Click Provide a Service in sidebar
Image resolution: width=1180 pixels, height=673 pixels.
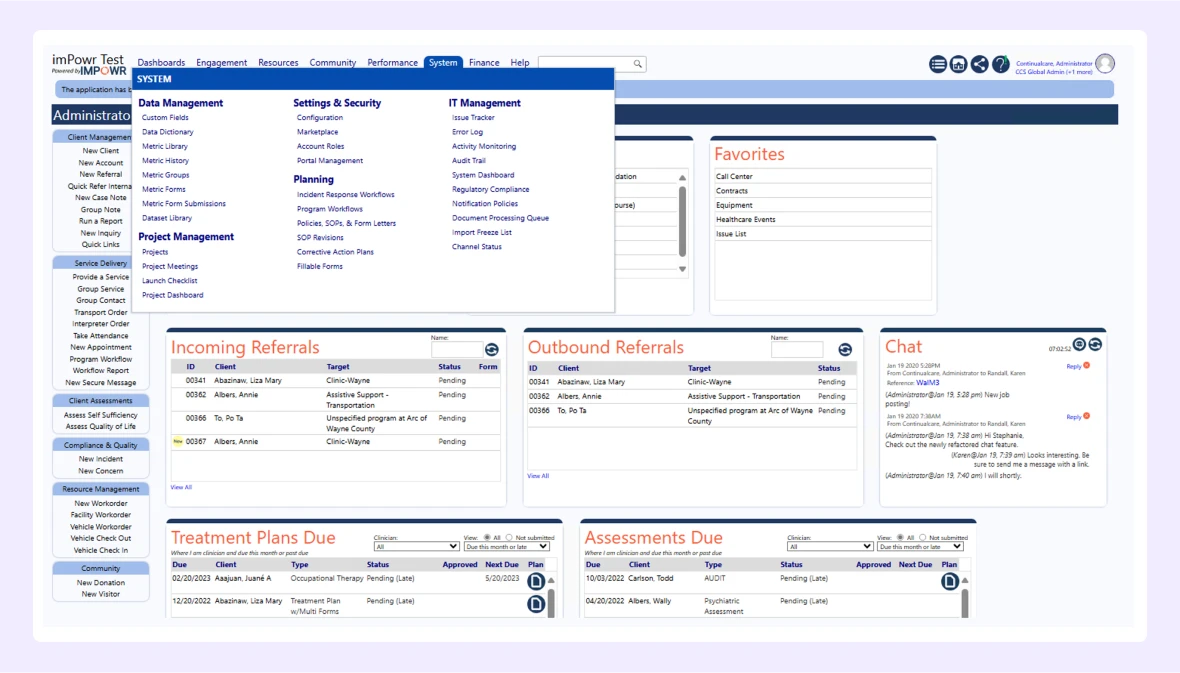point(101,277)
